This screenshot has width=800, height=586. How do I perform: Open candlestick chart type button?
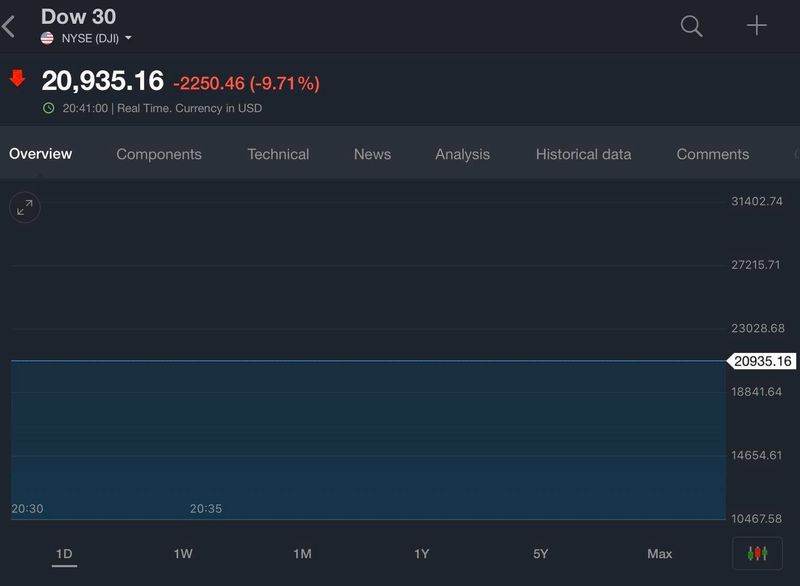tap(757, 553)
